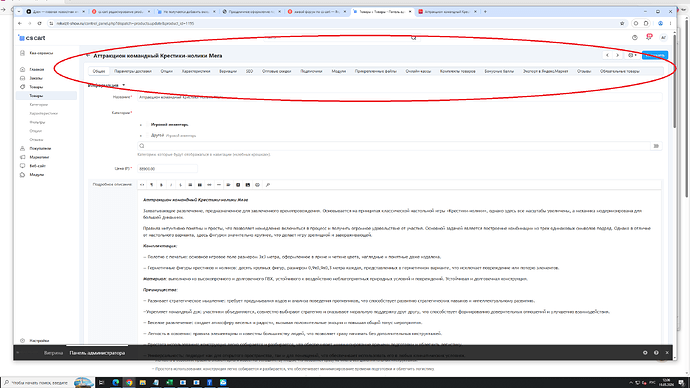
Task: Switch to the Бонусные баллы tab
Action: (499, 71)
